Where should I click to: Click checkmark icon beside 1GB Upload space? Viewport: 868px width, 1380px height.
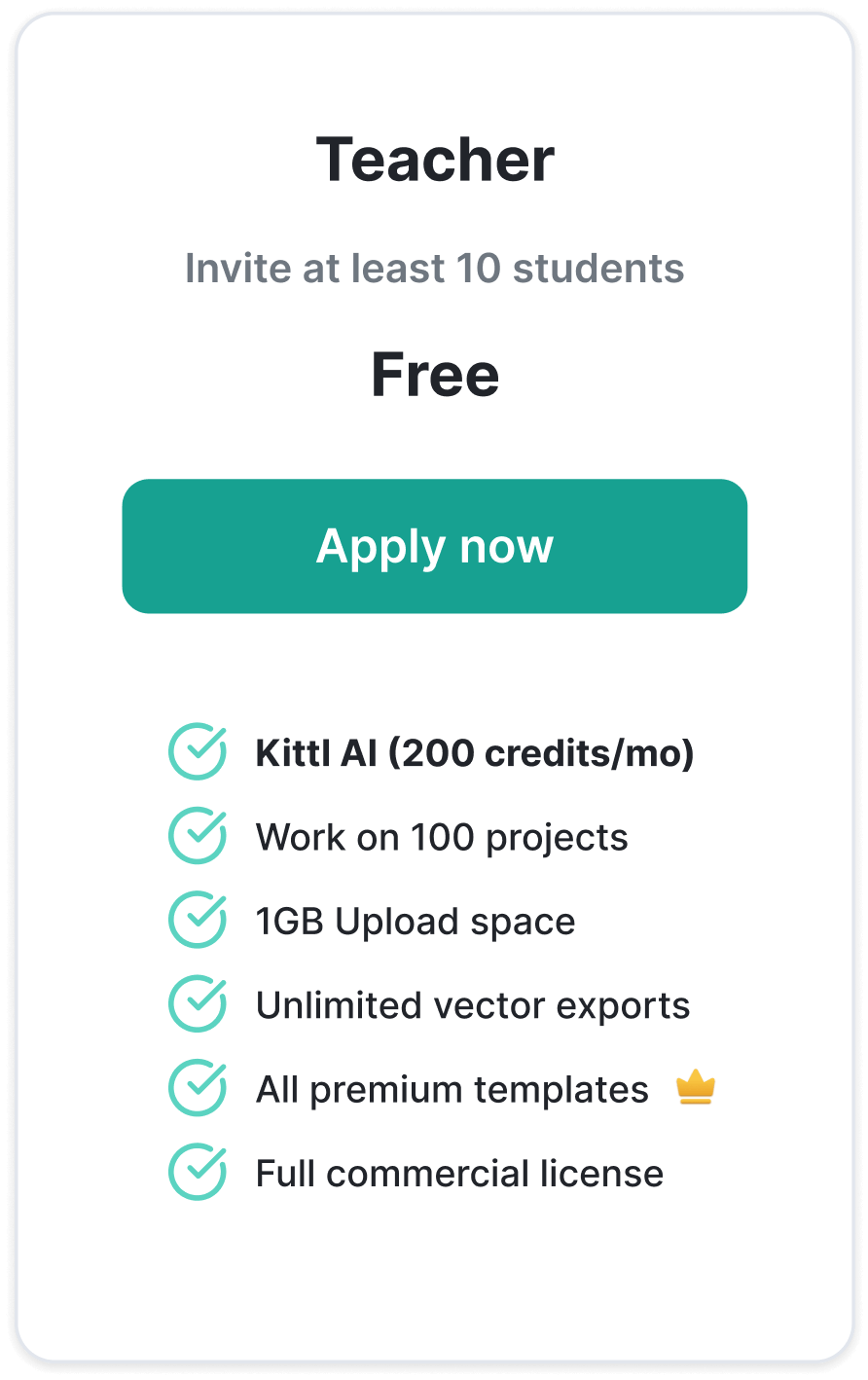(198, 920)
